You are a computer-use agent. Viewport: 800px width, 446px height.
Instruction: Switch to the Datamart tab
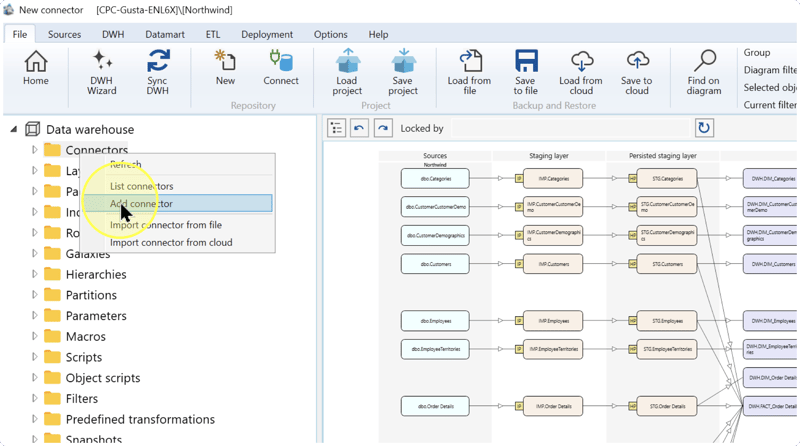click(x=165, y=34)
